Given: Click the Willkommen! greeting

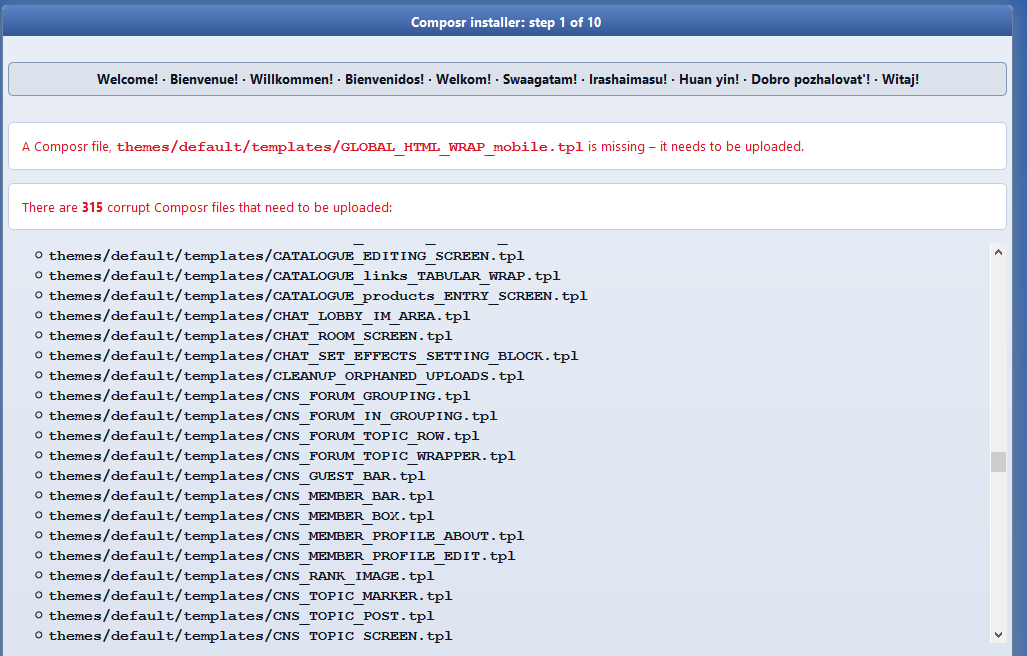Looking at the screenshot, I should tap(291, 79).
